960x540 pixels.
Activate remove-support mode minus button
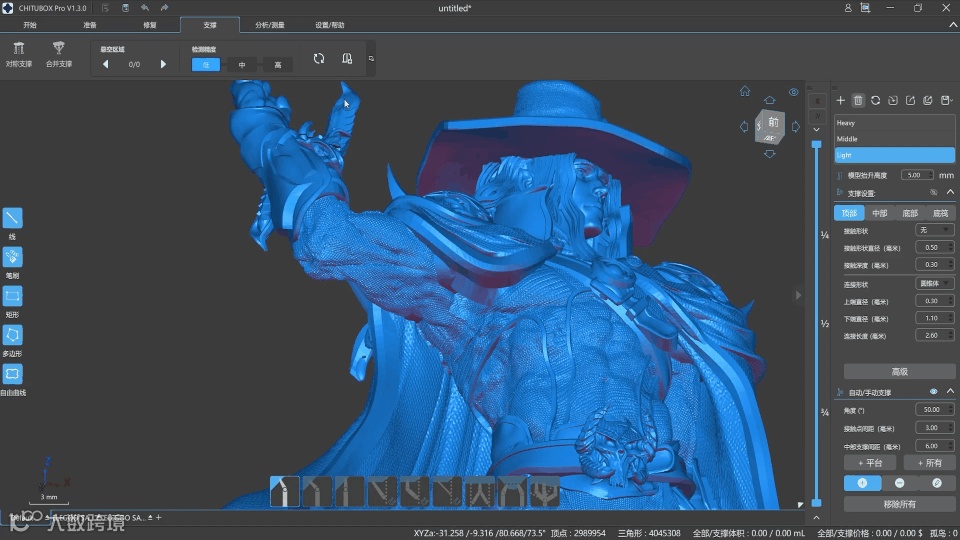899,483
